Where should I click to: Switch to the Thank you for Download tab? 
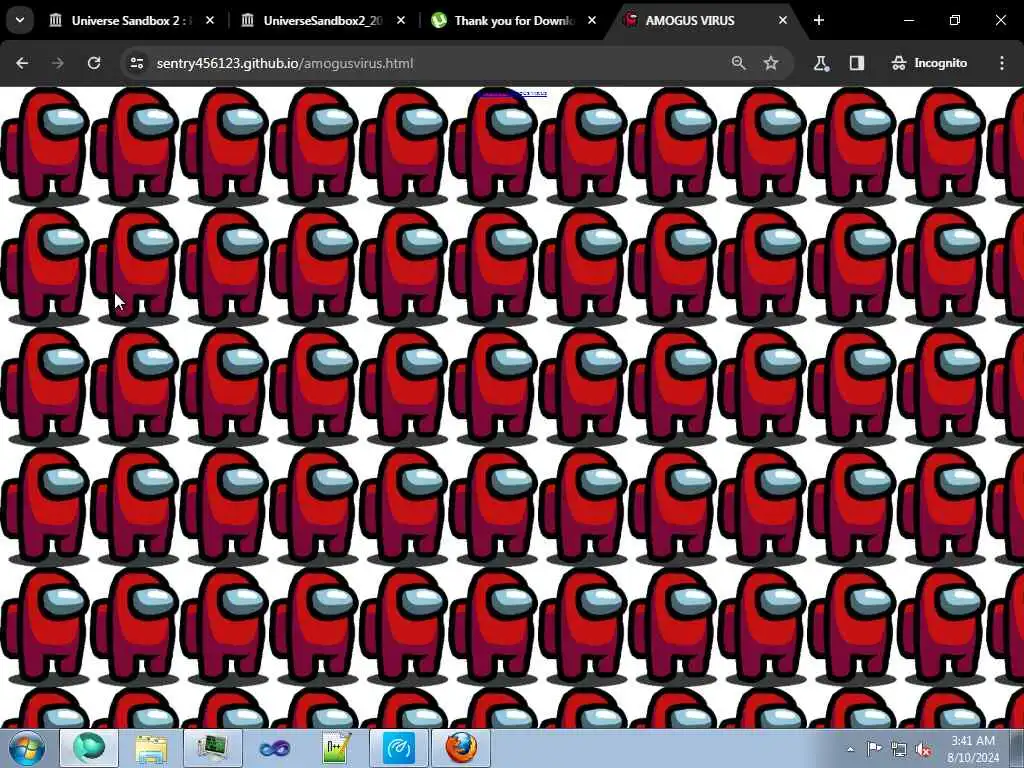[513, 20]
